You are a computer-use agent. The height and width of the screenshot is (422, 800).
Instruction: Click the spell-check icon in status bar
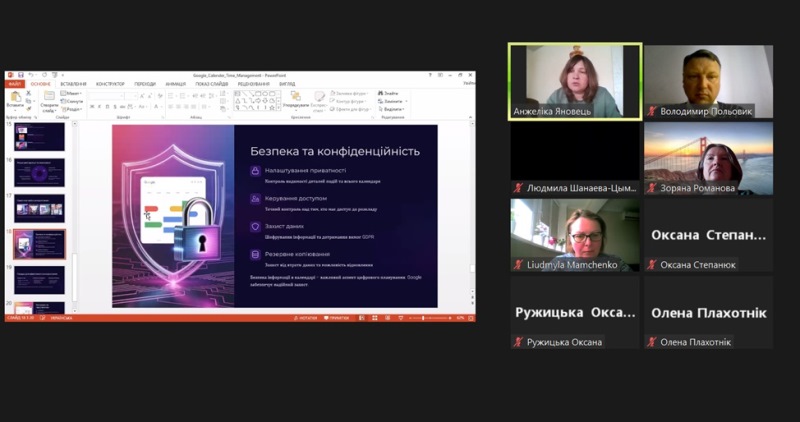coord(43,318)
